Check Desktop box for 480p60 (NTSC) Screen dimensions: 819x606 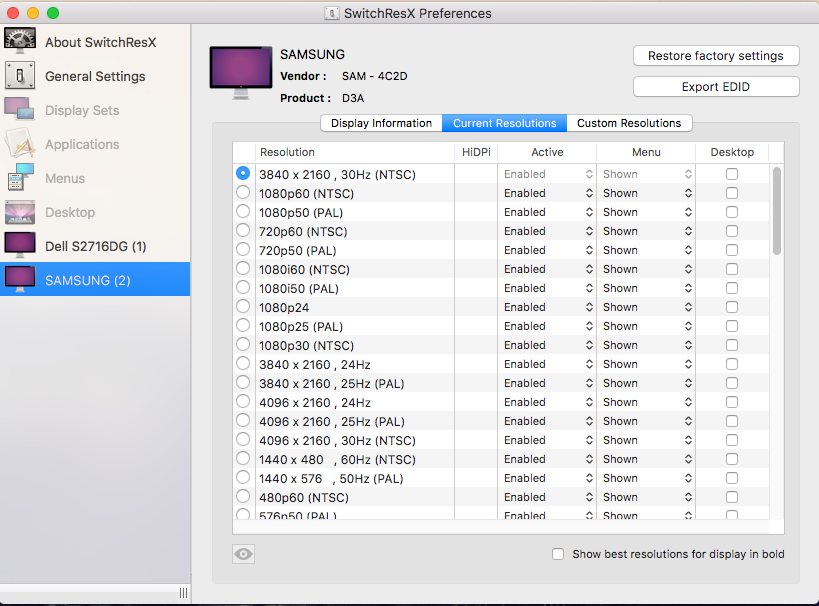click(732, 497)
